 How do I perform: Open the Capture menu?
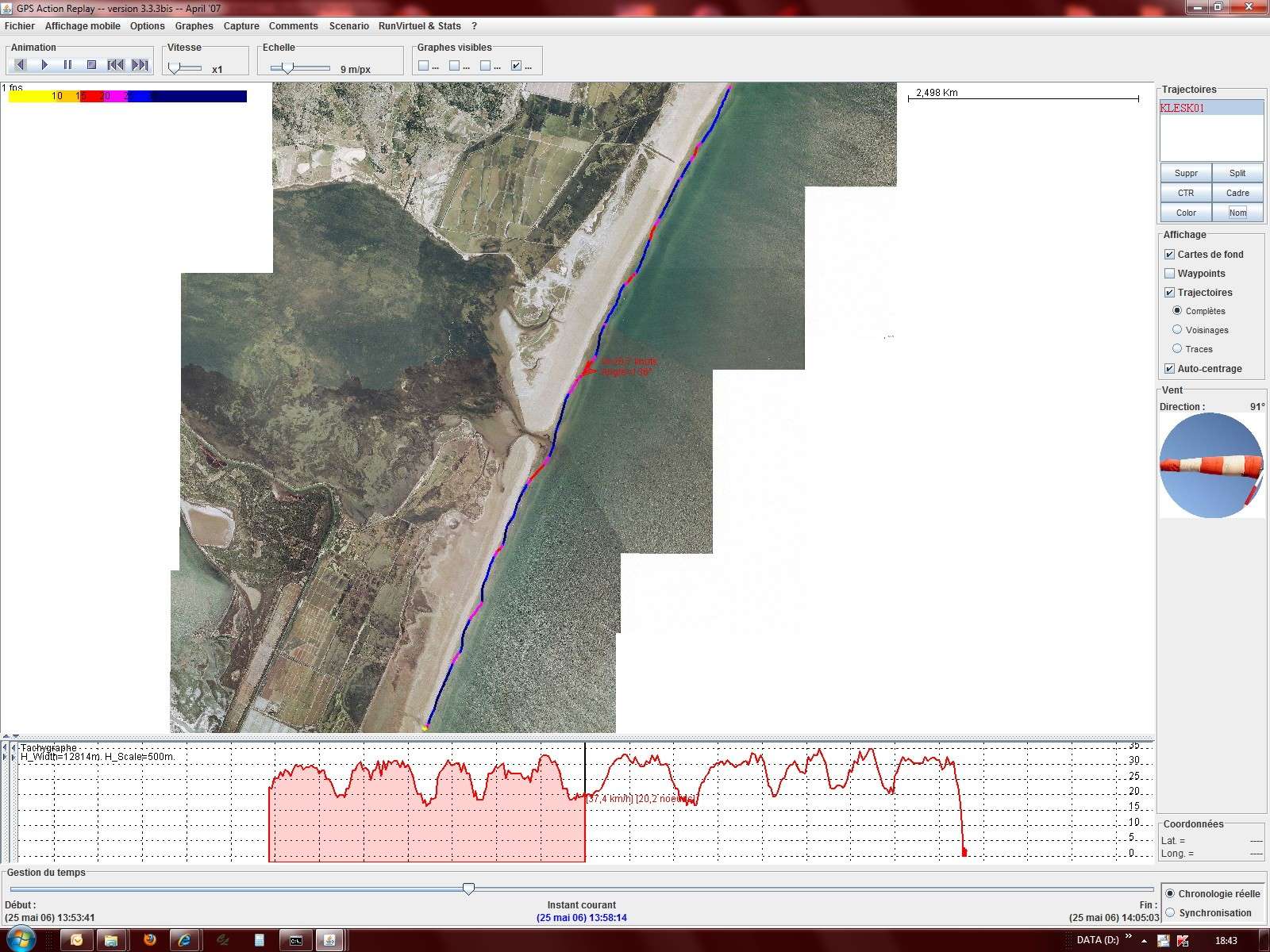241,26
